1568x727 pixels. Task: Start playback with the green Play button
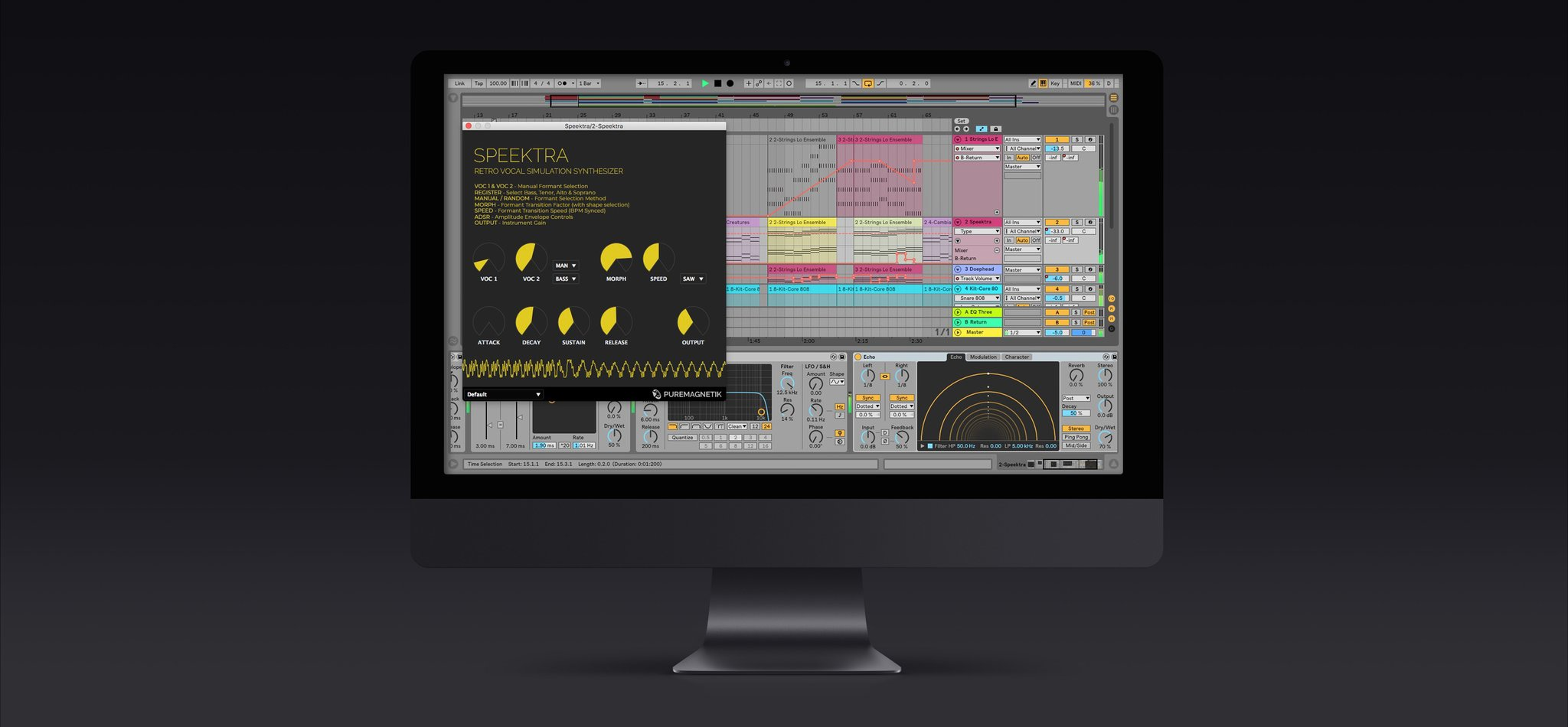coord(705,83)
